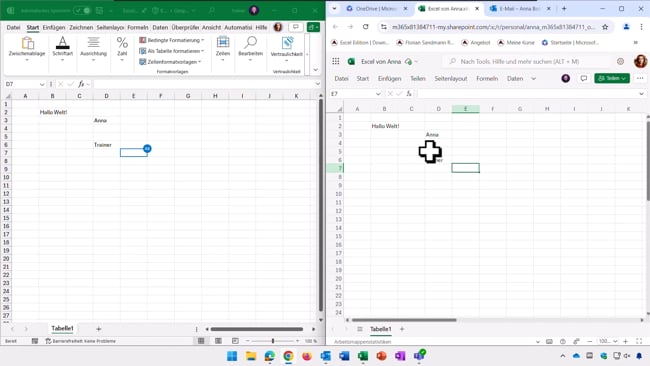The width and height of the screenshot is (650, 366).
Task: Switch to the Einfügen ribbon tab in desktop Excel
Action: (x=54, y=27)
